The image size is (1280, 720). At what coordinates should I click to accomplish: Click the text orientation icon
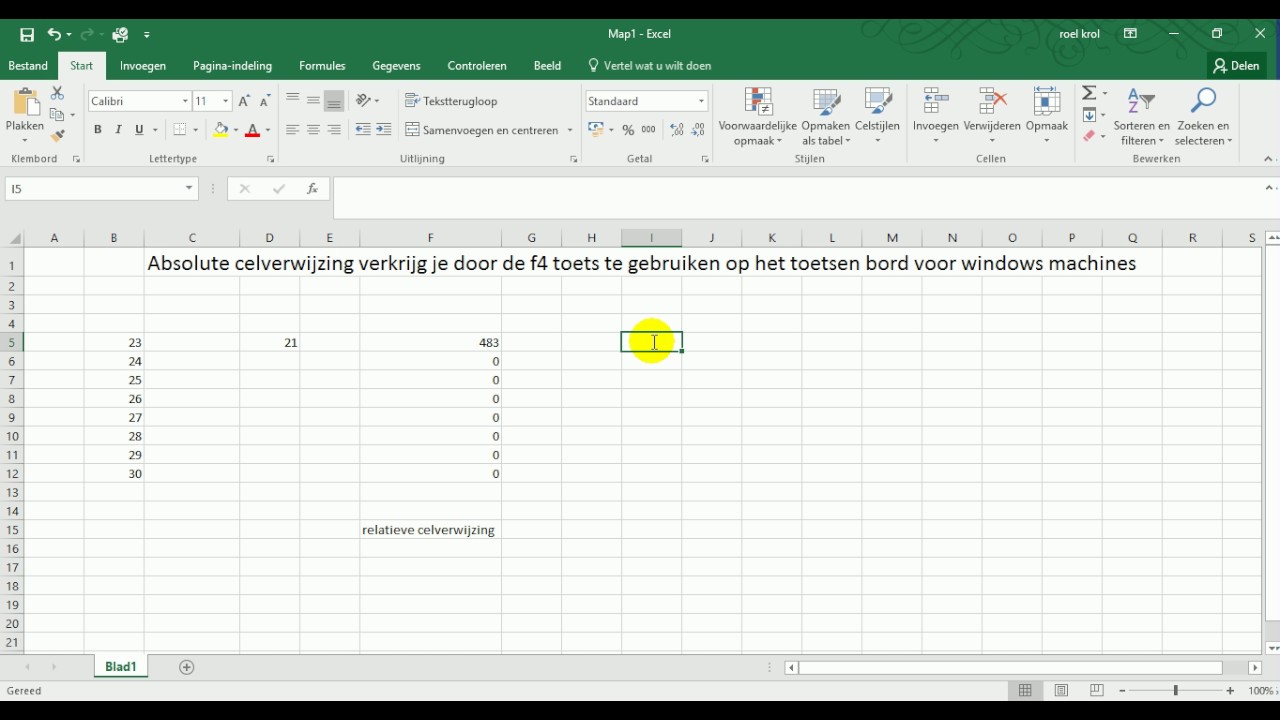[364, 100]
